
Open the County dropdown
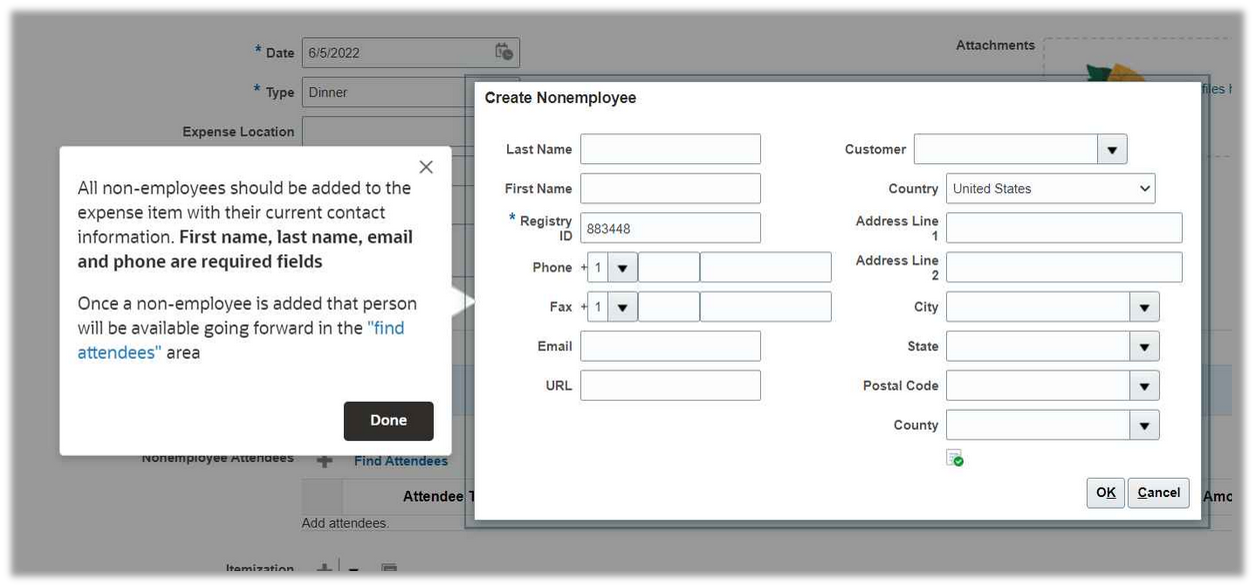[1143, 424]
